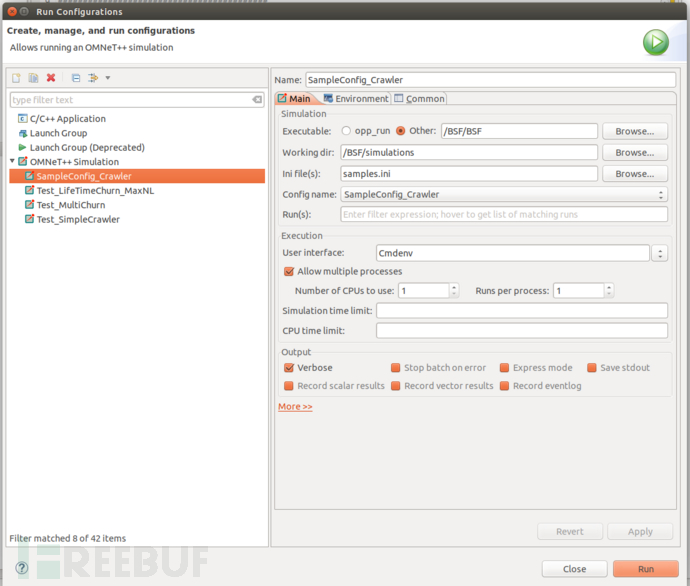
Task: Click the Close button
Action: tap(574, 569)
